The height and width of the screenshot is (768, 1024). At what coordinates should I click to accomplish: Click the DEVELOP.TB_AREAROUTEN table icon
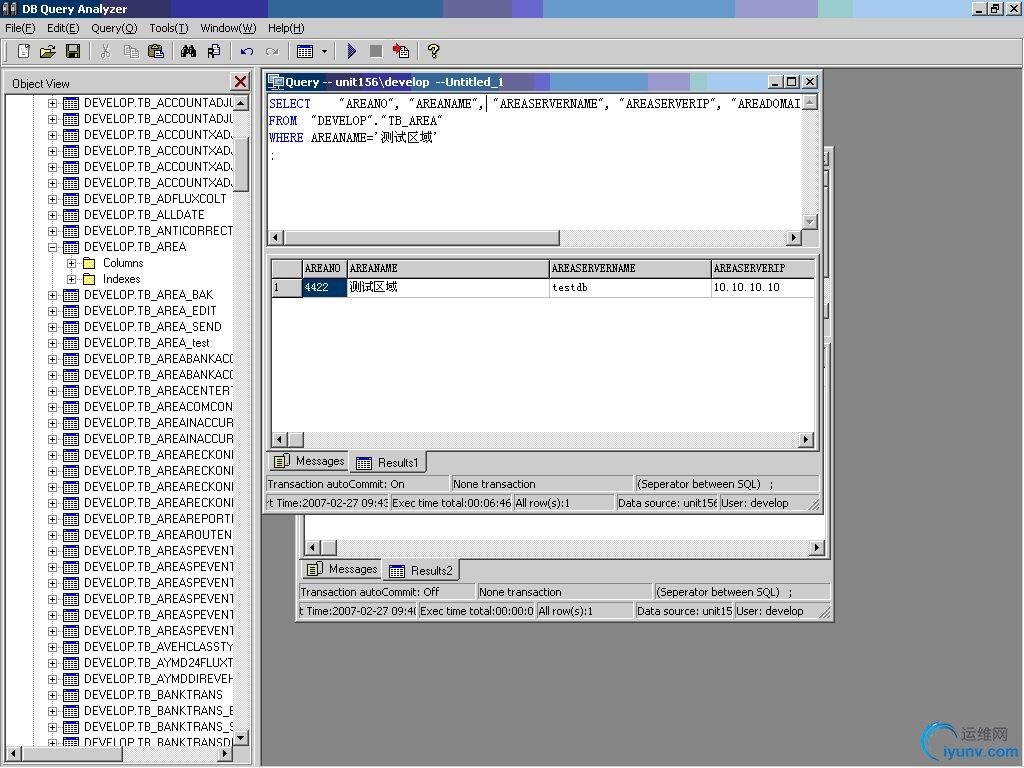71,536
